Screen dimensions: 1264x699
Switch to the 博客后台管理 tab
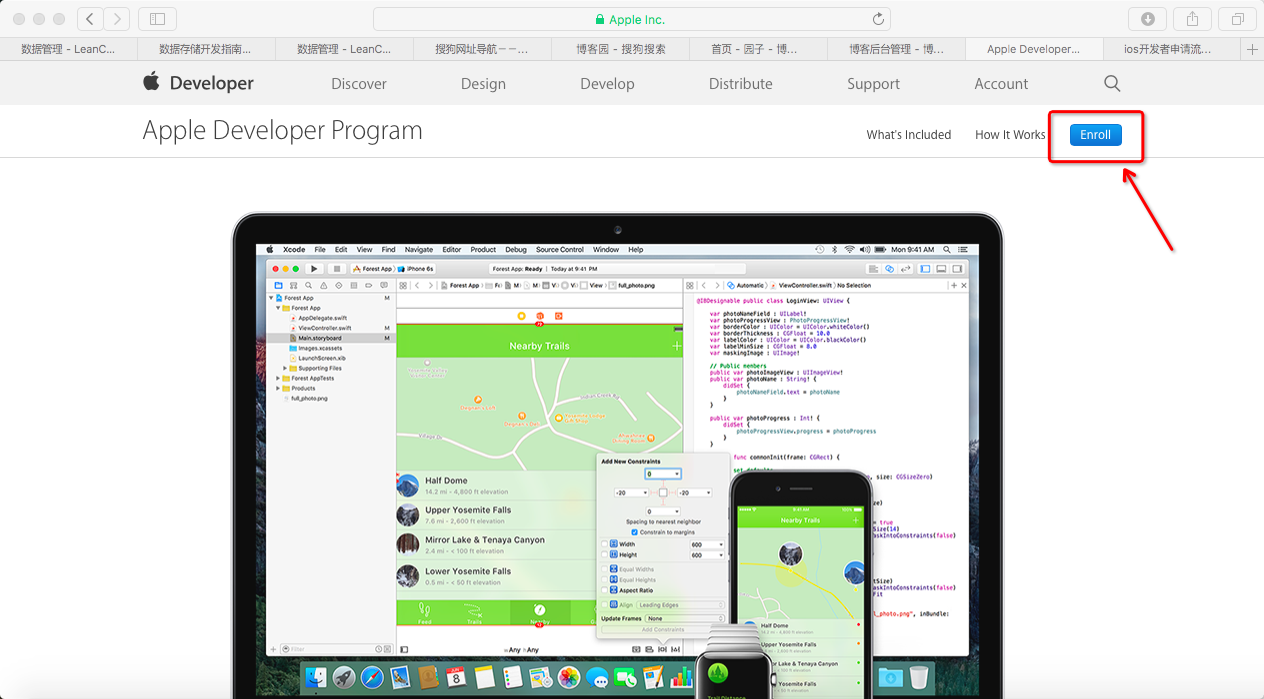(x=895, y=49)
